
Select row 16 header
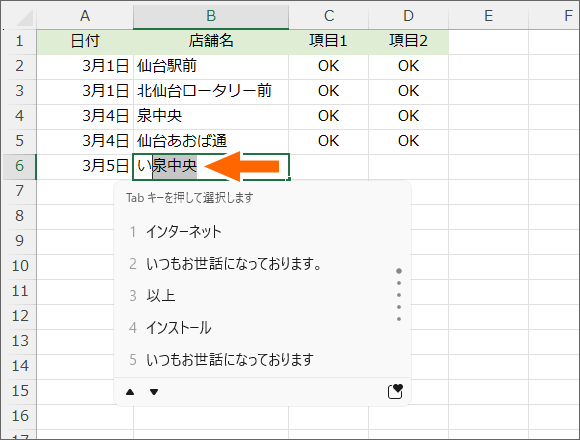tap(20, 416)
